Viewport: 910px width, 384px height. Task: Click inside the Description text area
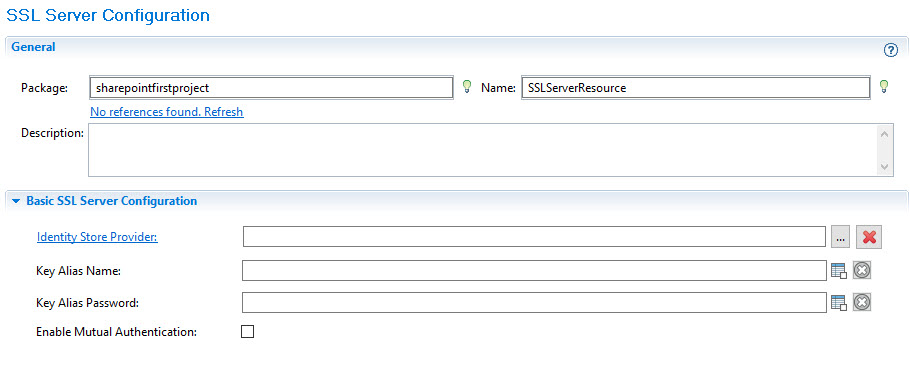coord(483,150)
